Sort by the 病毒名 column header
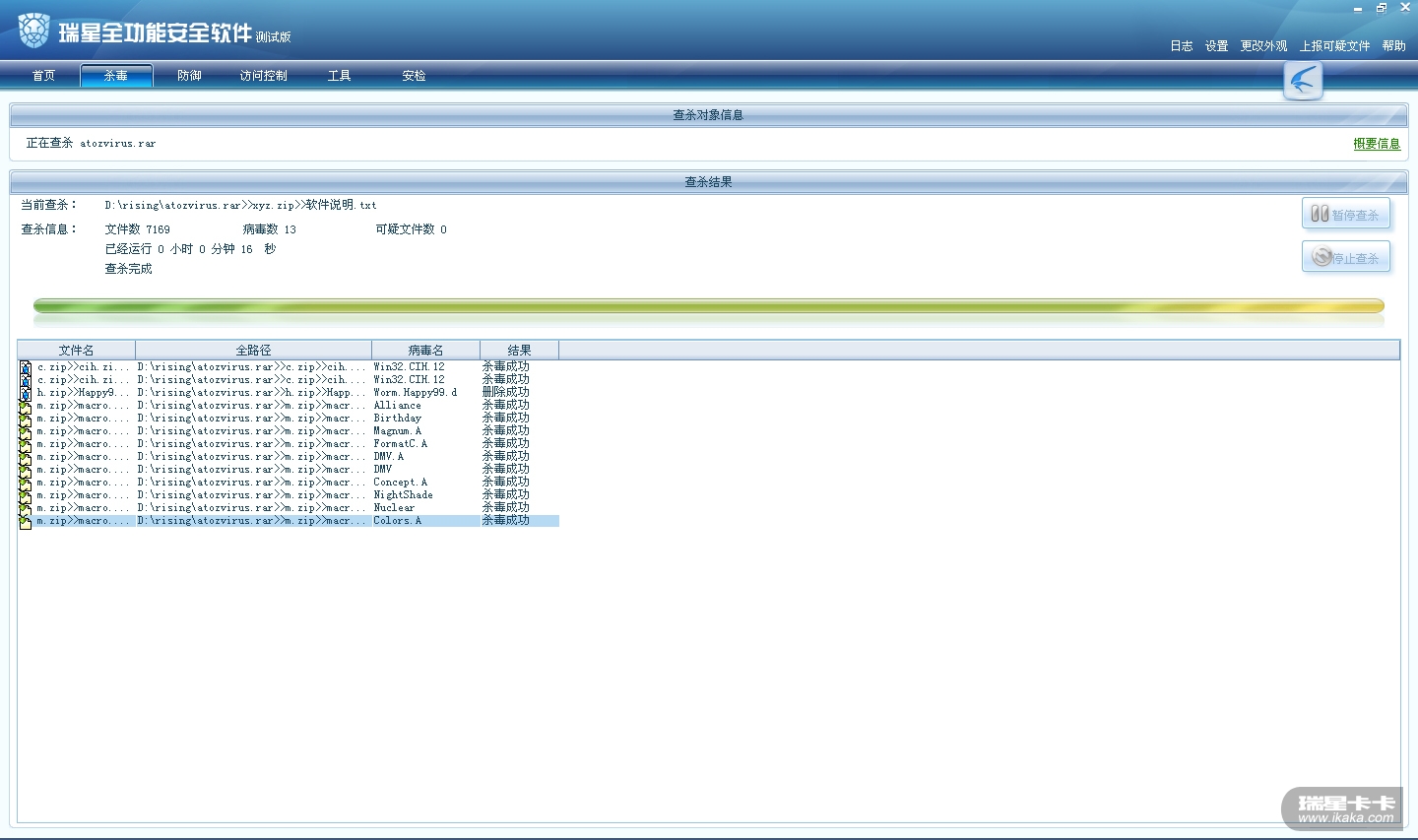1418x840 pixels. tap(426, 351)
